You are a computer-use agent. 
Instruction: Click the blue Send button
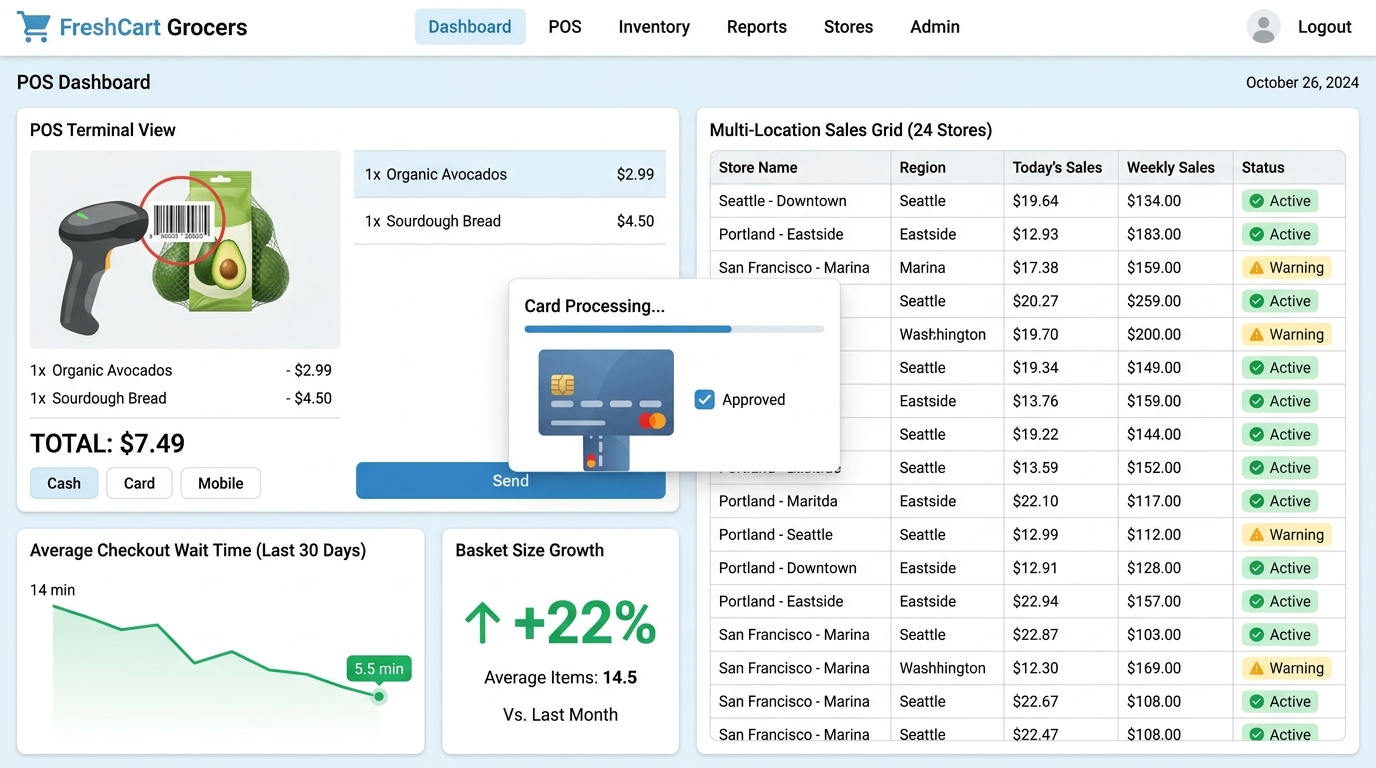(511, 481)
